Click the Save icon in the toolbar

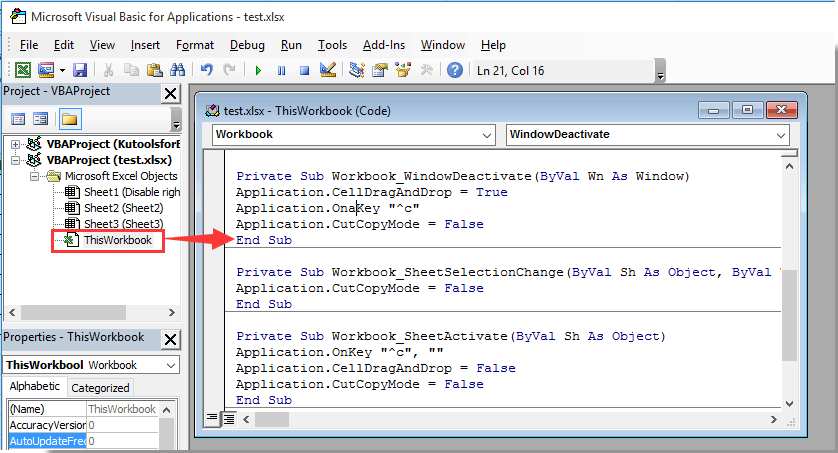(x=80, y=70)
